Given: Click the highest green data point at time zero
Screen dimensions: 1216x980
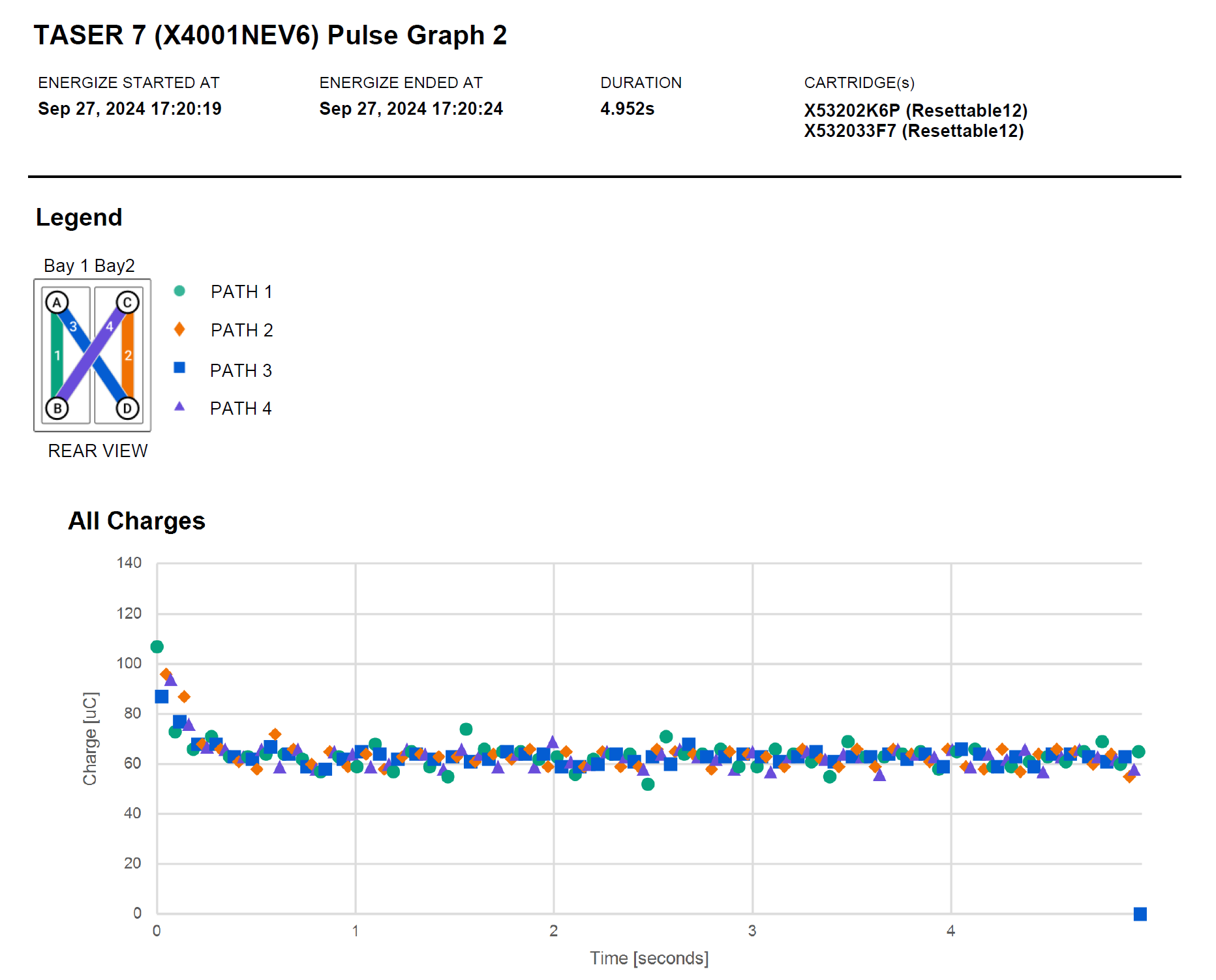Looking at the screenshot, I should [x=157, y=647].
